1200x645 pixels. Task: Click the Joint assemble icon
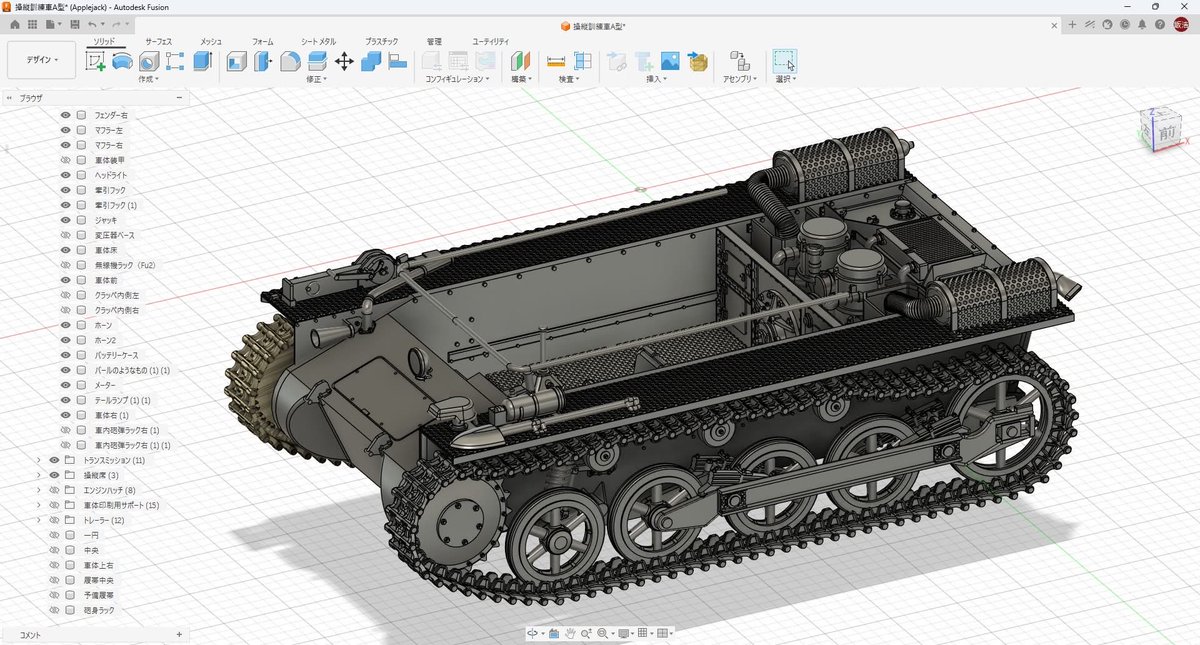[x=739, y=62]
